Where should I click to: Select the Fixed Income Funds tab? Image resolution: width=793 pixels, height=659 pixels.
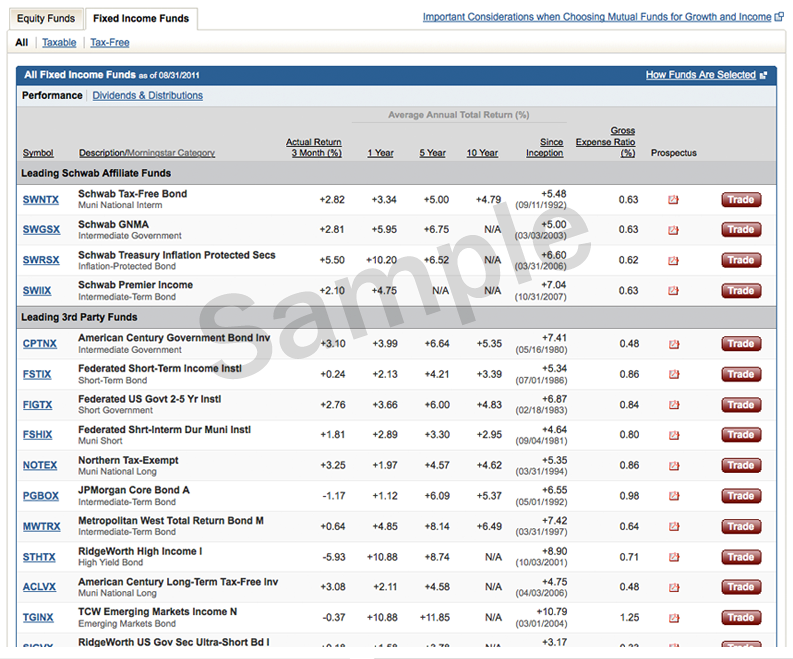pos(141,19)
